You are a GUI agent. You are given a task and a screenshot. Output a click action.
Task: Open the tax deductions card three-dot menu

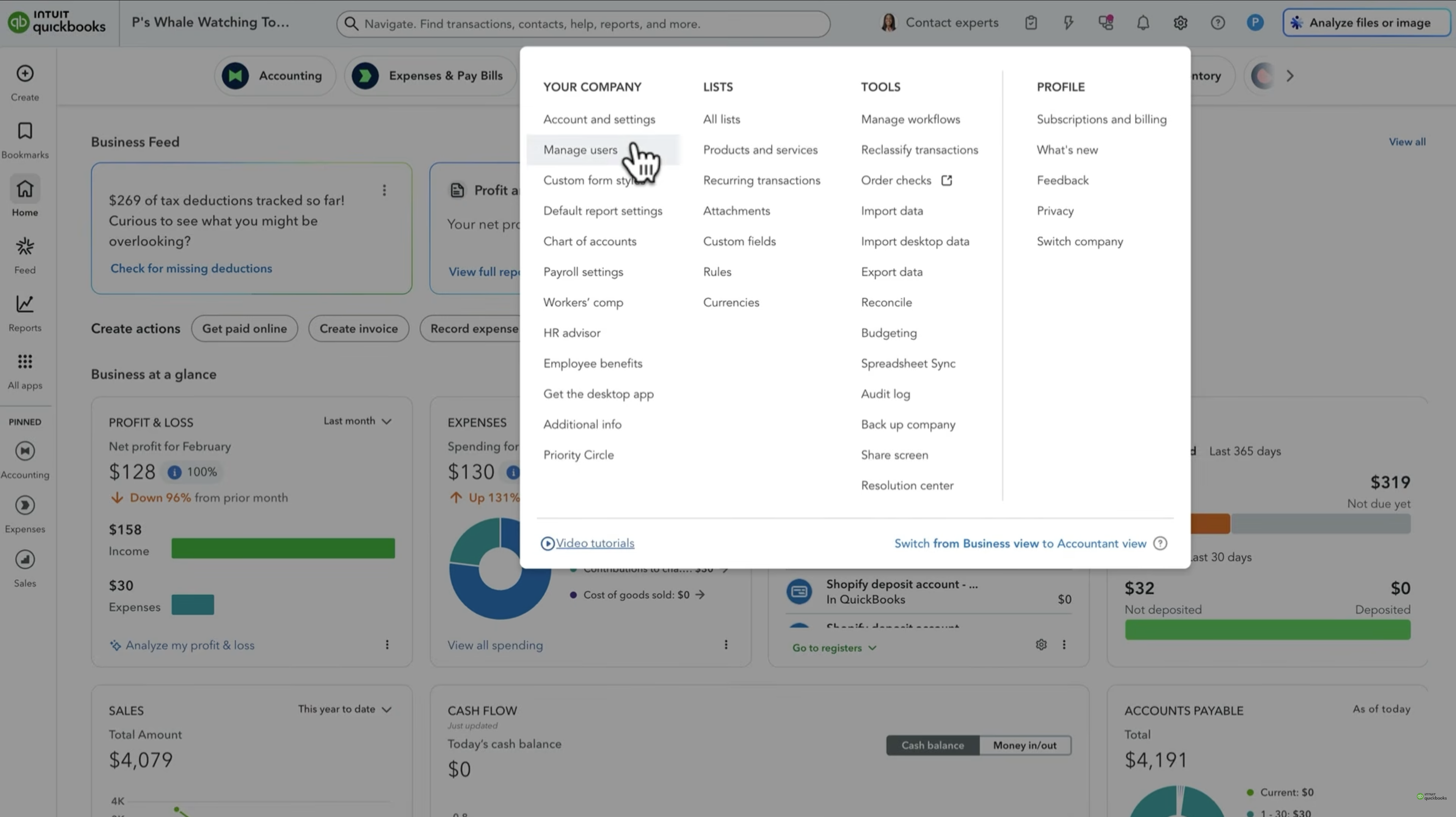[x=384, y=190]
